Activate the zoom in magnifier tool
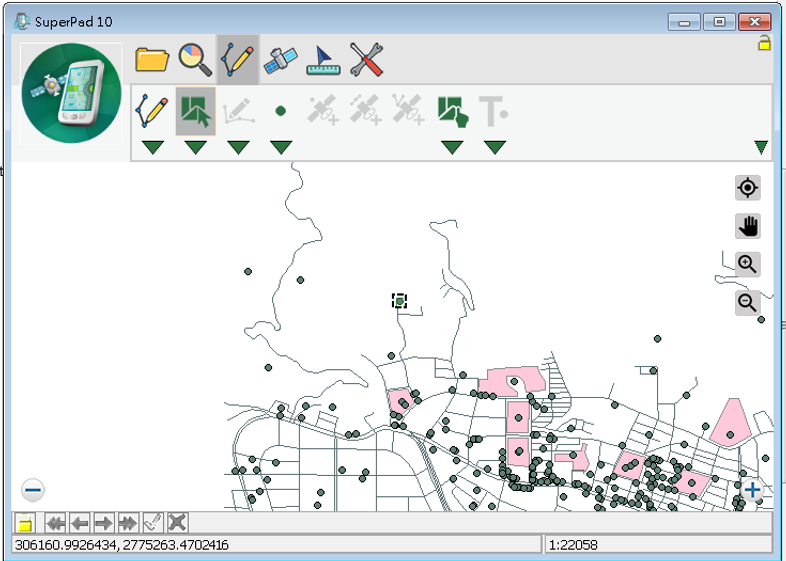 click(x=747, y=264)
